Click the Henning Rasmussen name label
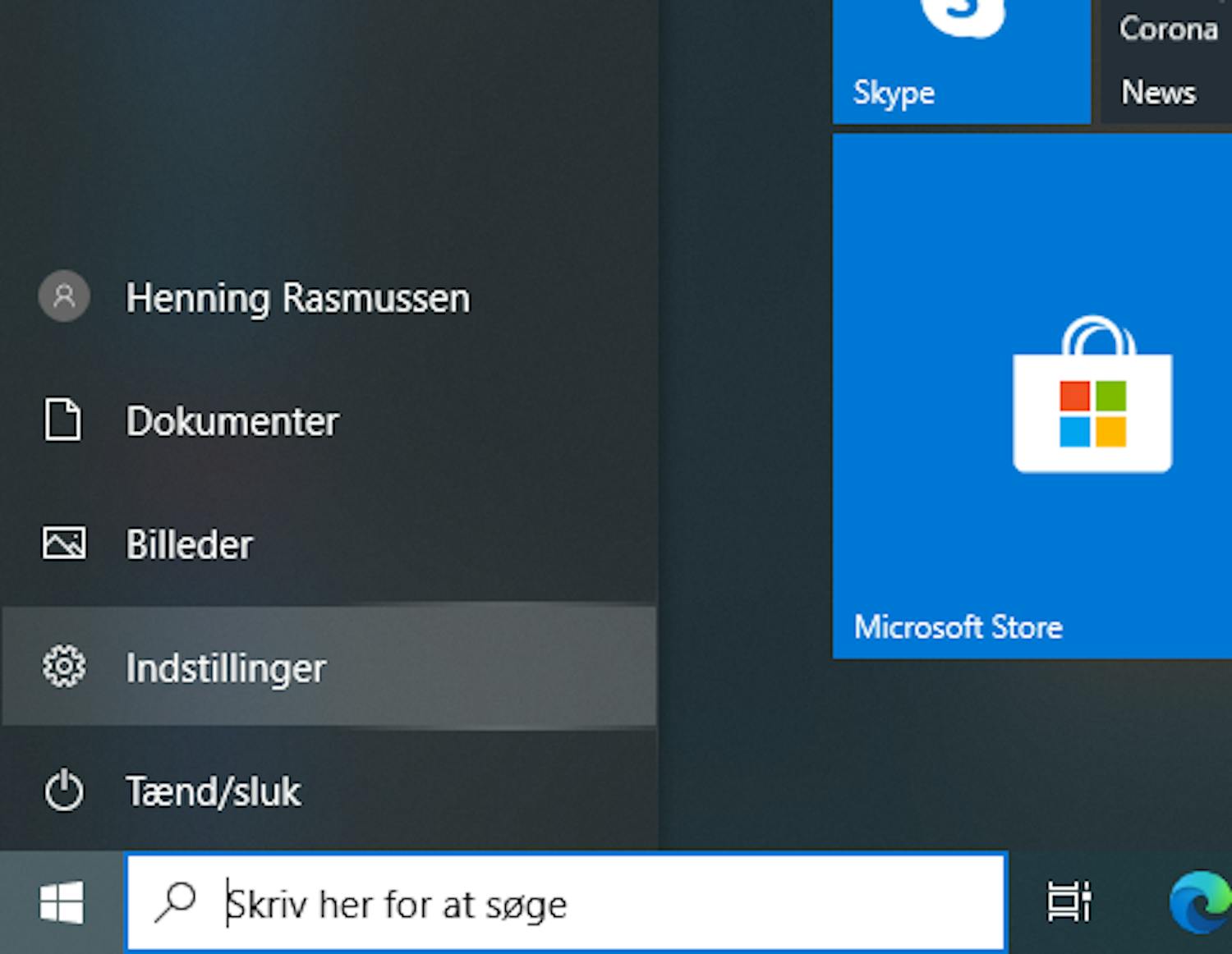The width and height of the screenshot is (1232, 954). [x=297, y=297]
